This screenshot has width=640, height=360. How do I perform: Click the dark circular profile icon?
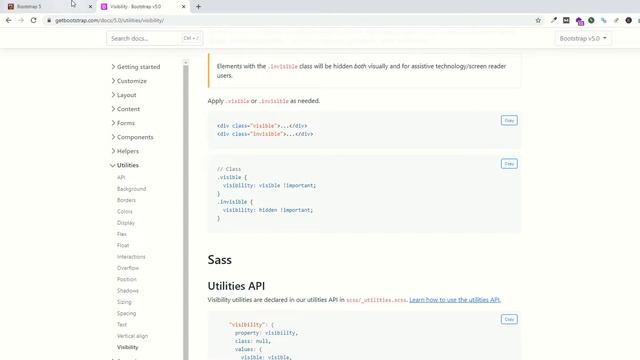[629, 20]
